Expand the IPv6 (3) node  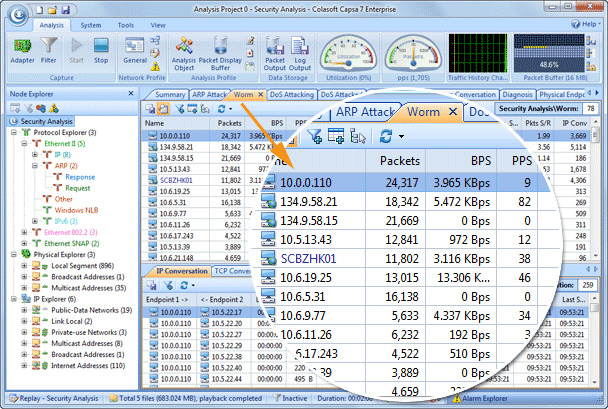coord(35,221)
